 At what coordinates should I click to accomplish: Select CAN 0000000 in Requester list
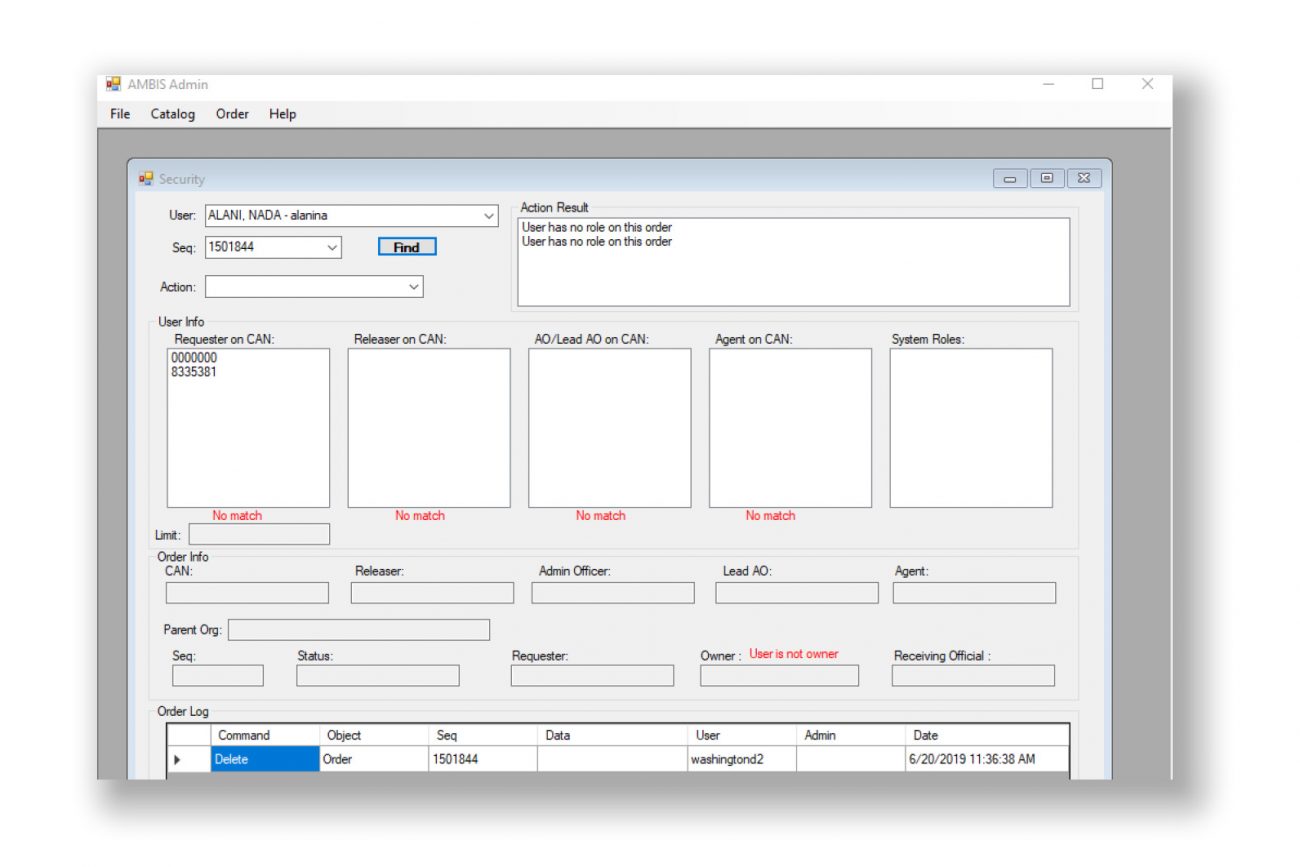coord(194,358)
